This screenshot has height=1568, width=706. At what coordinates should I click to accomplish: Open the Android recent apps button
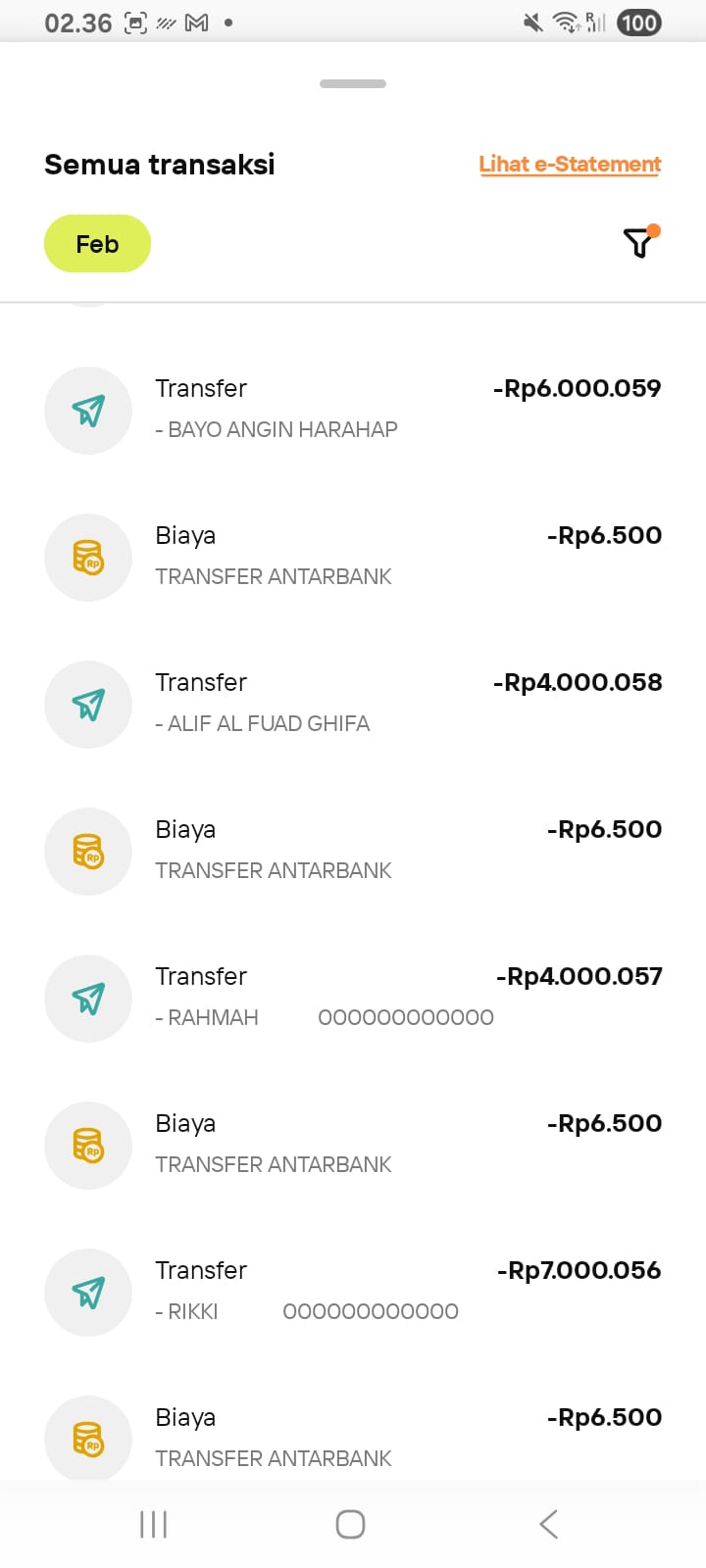coord(154,1524)
